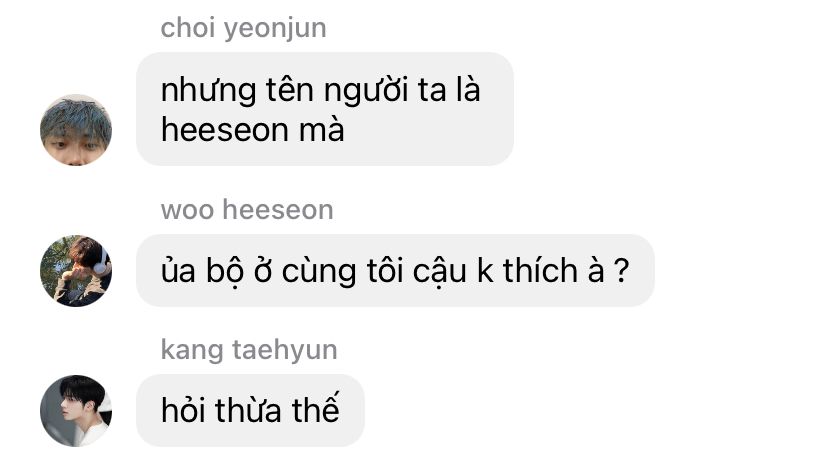Click the 'hỏi thừa thế' message bubble

[x=250, y=410]
